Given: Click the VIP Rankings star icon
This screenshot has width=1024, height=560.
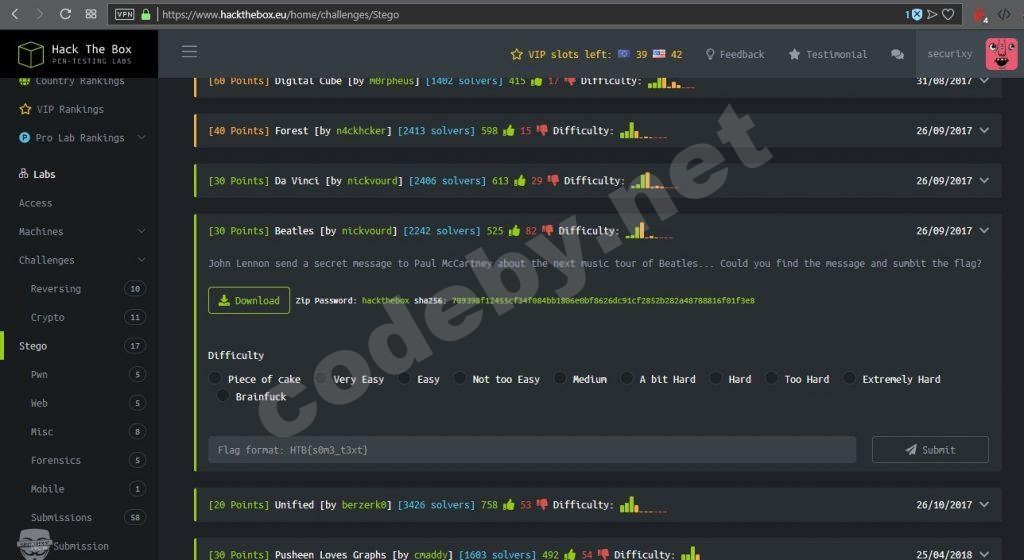Looking at the screenshot, I should coord(25,109).
